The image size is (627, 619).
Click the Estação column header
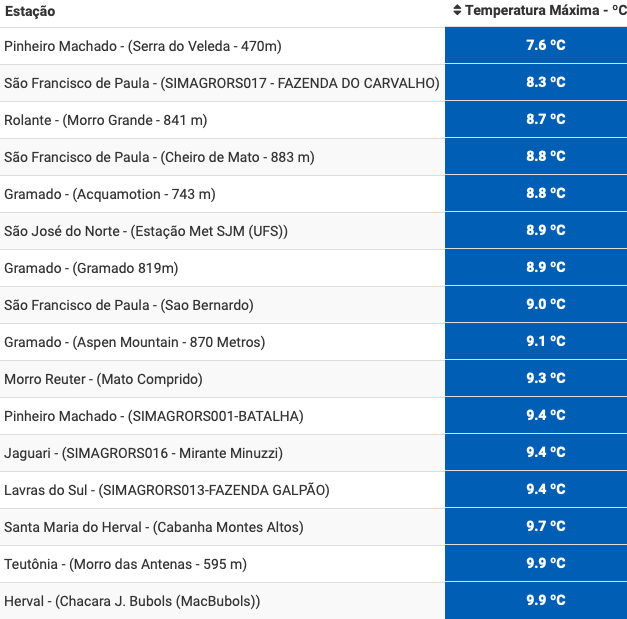click(30, 11)
